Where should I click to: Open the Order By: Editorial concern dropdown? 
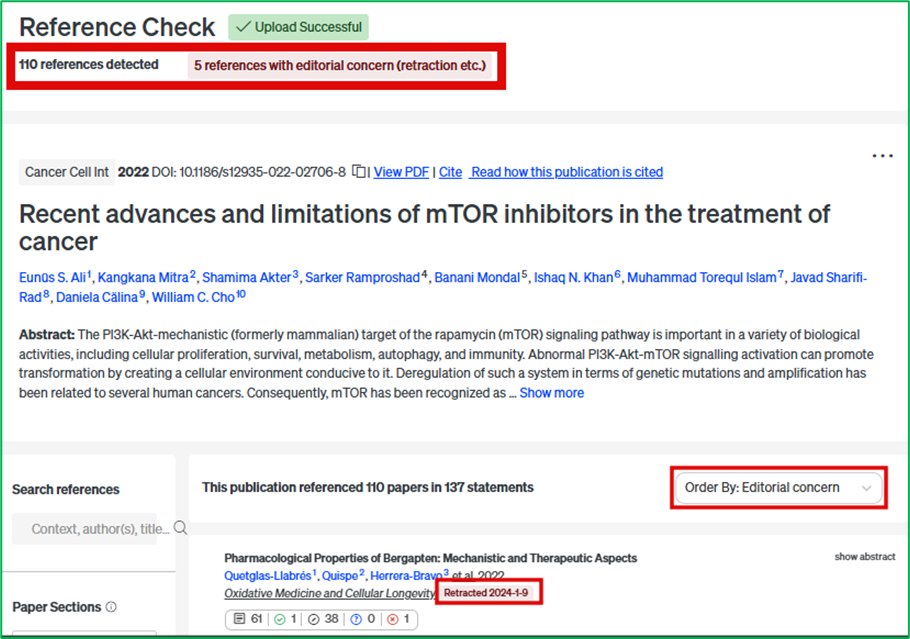pos(777,488)
